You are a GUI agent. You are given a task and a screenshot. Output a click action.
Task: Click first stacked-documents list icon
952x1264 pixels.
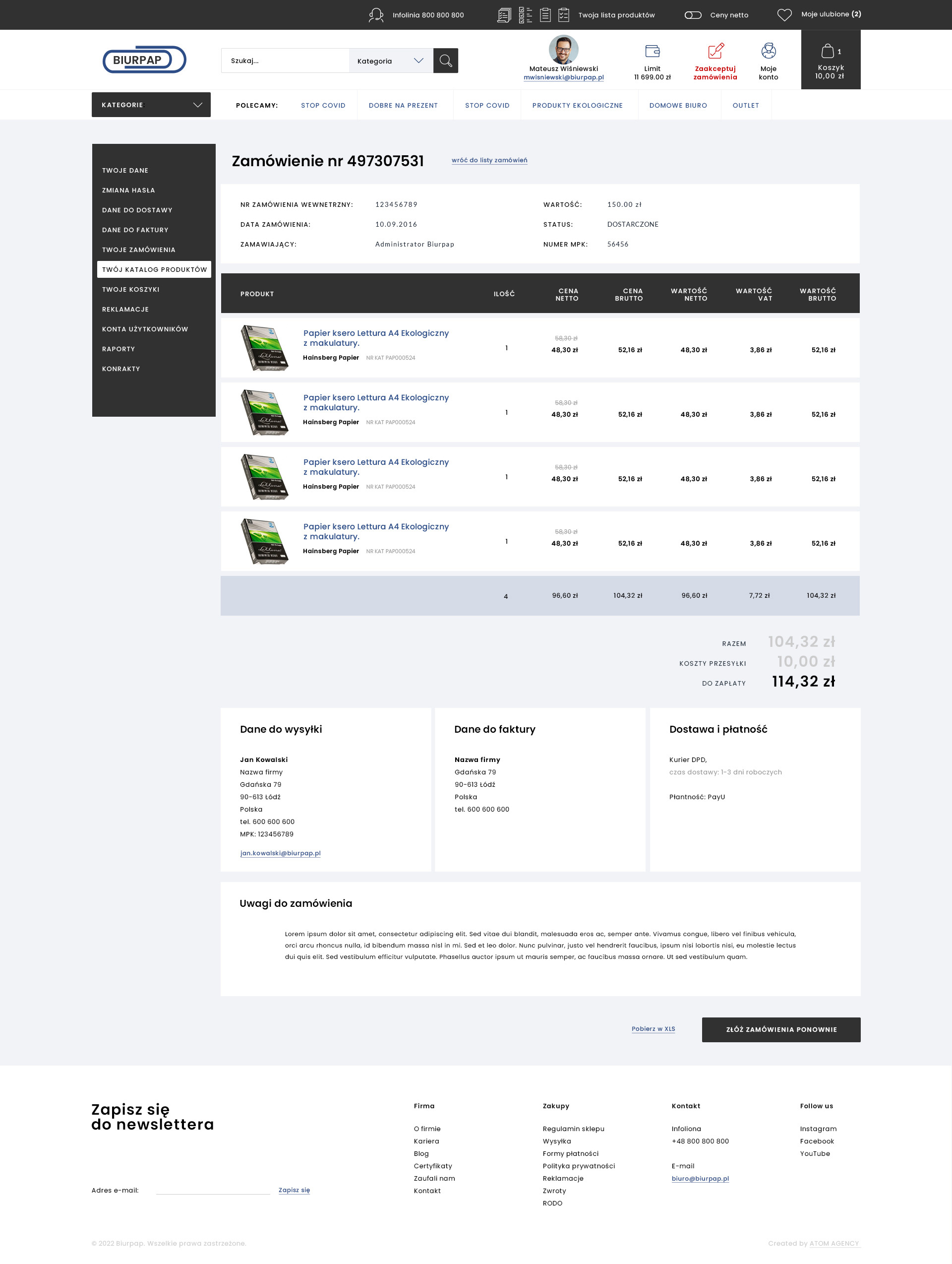click(x=504, y=15)
